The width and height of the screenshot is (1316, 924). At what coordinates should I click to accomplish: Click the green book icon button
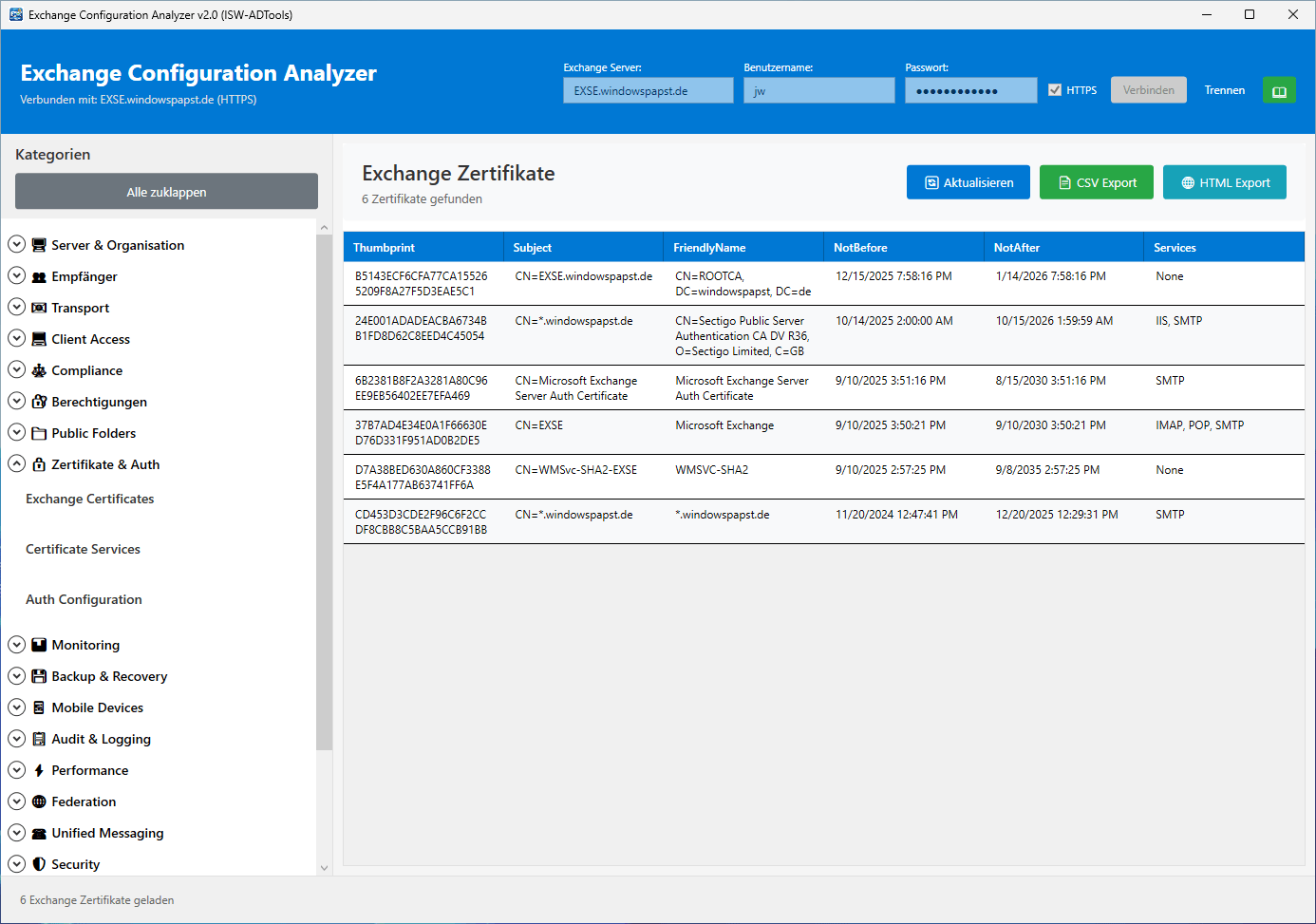click(1279, 91)
